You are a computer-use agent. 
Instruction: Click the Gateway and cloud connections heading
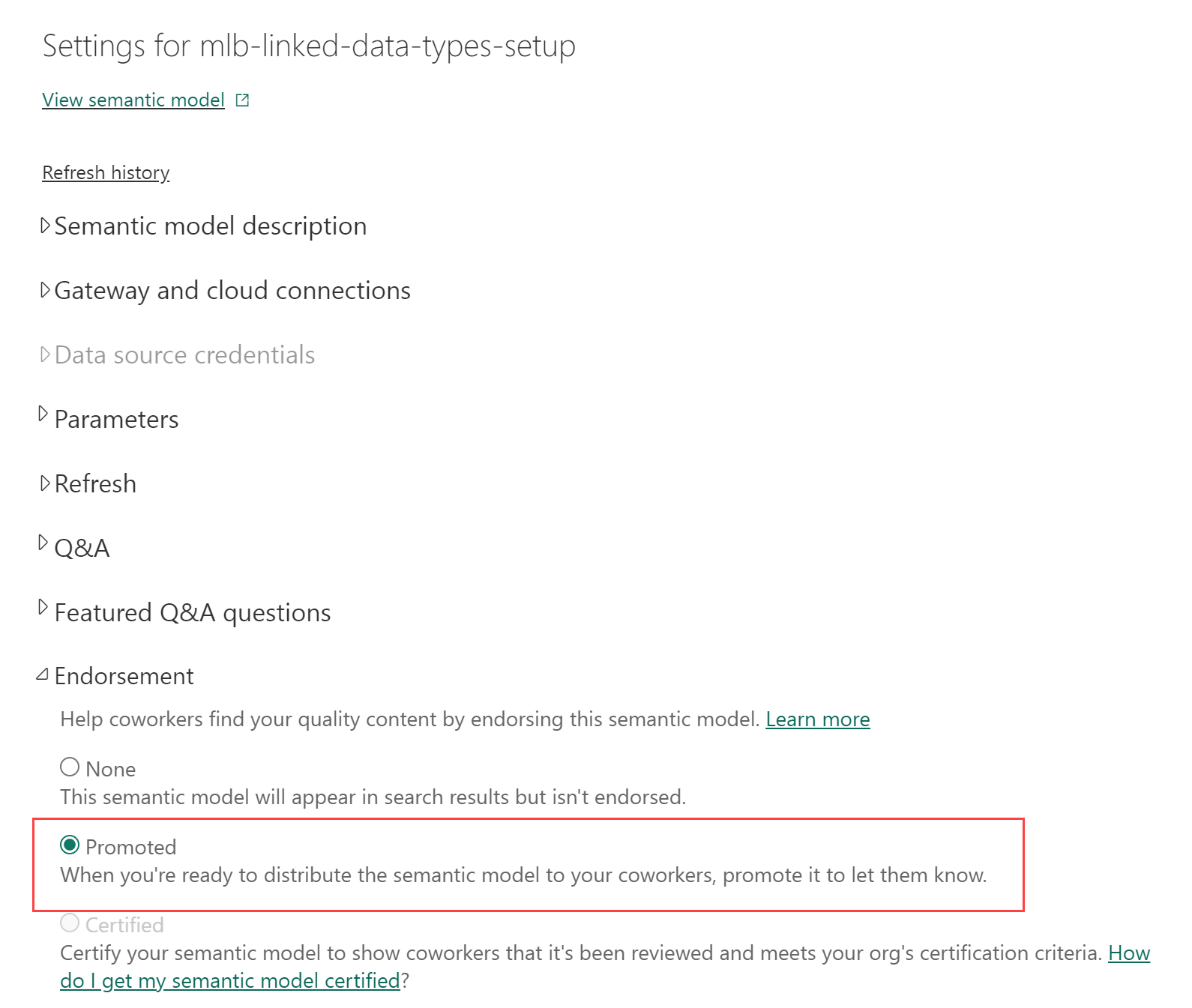coord(232,291)
